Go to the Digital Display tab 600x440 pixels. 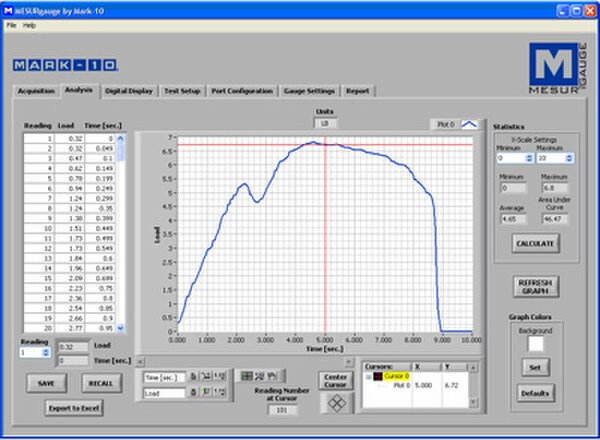click(x=129, y=91)
